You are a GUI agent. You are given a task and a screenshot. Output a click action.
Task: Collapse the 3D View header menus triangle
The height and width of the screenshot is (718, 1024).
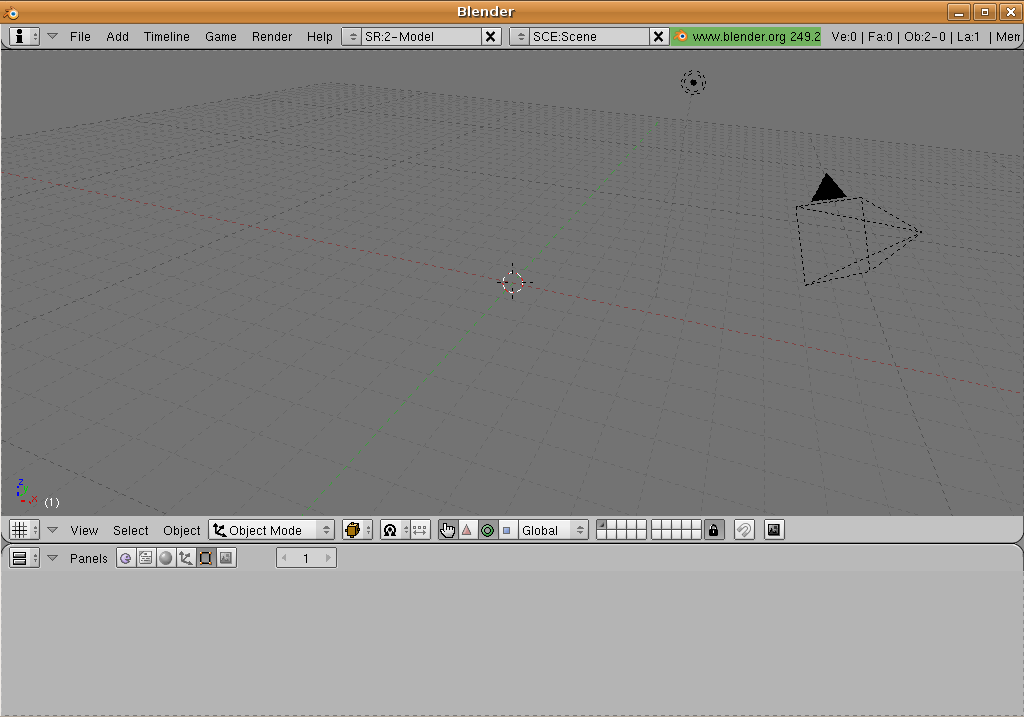(53, 530)
